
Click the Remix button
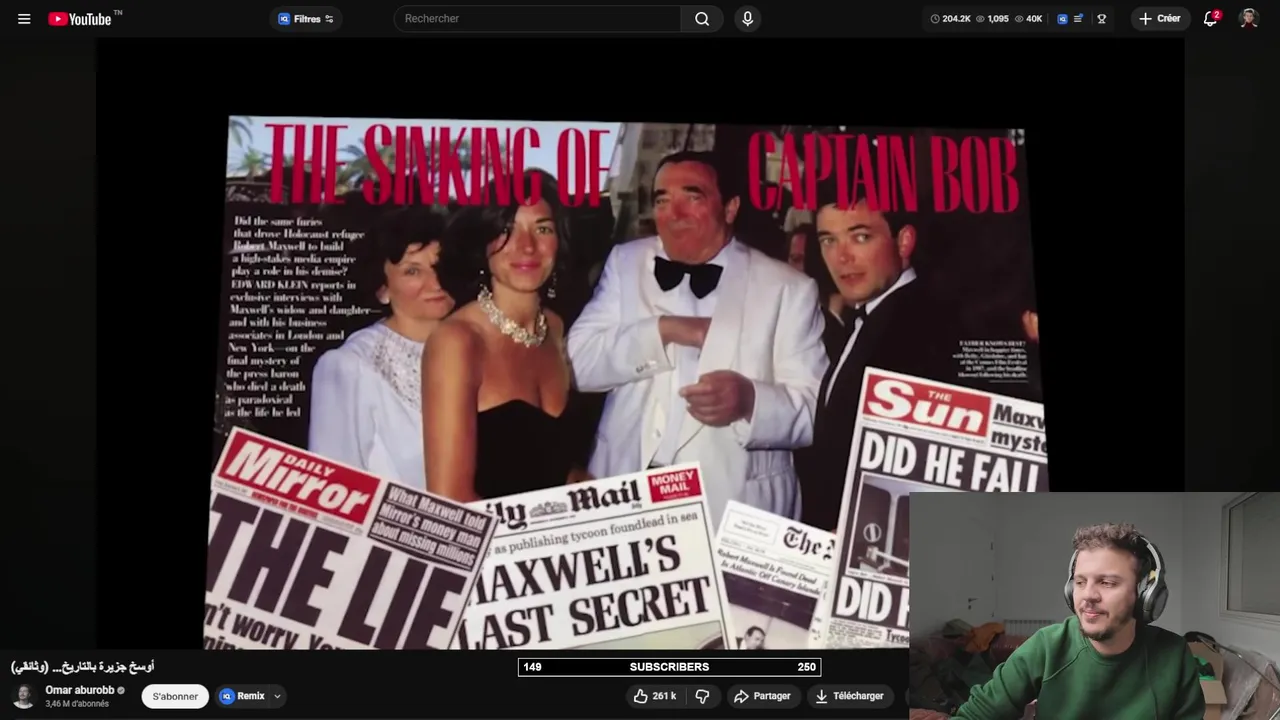[243, 697]
